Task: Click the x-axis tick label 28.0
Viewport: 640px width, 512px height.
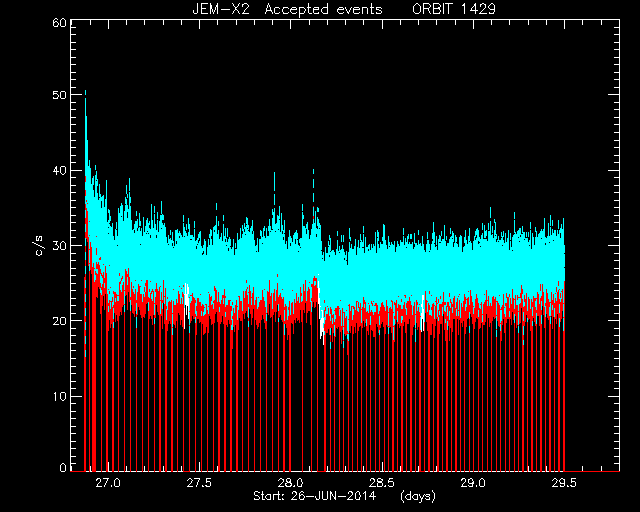Action: pos(291,483)
